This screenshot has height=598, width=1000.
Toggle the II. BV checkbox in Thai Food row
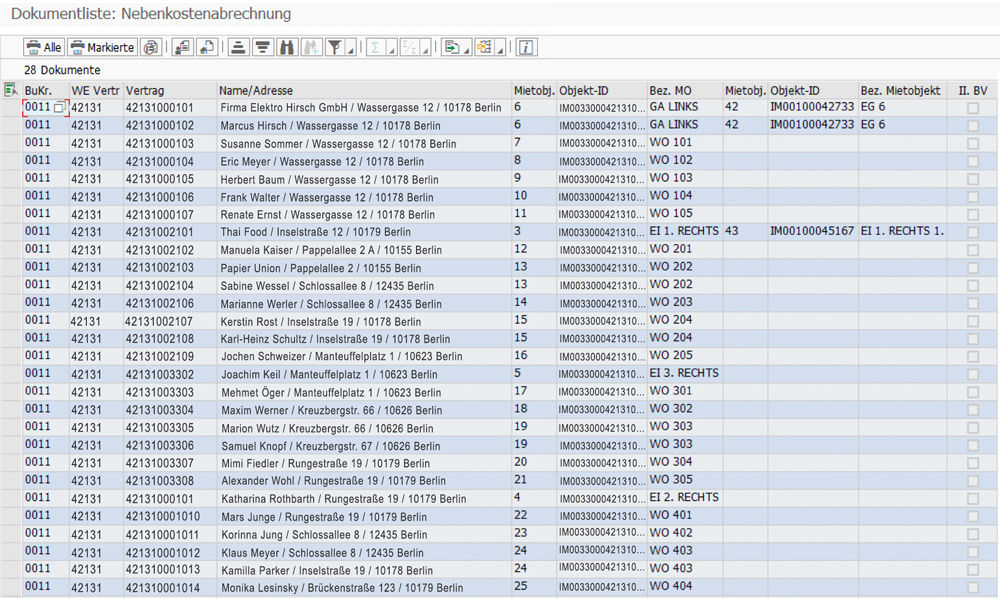click(972, 232)
